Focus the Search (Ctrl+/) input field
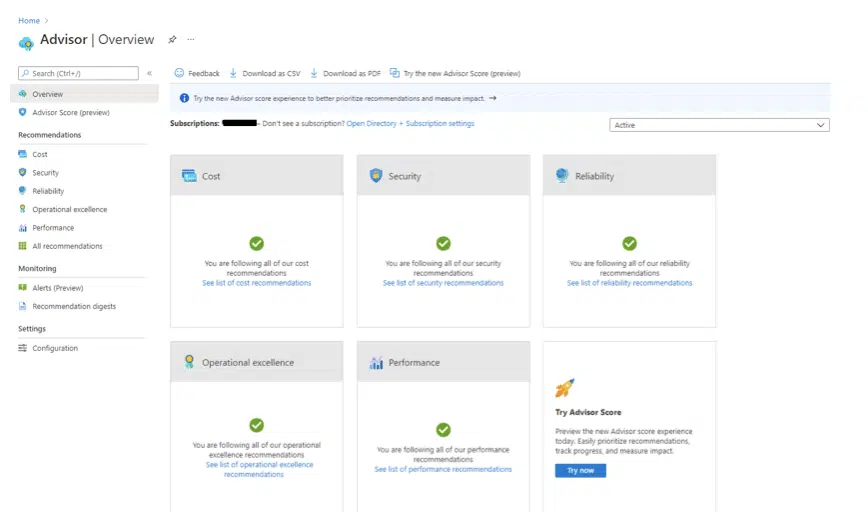This screenshot has width=868, height=524. pos(78,73)
